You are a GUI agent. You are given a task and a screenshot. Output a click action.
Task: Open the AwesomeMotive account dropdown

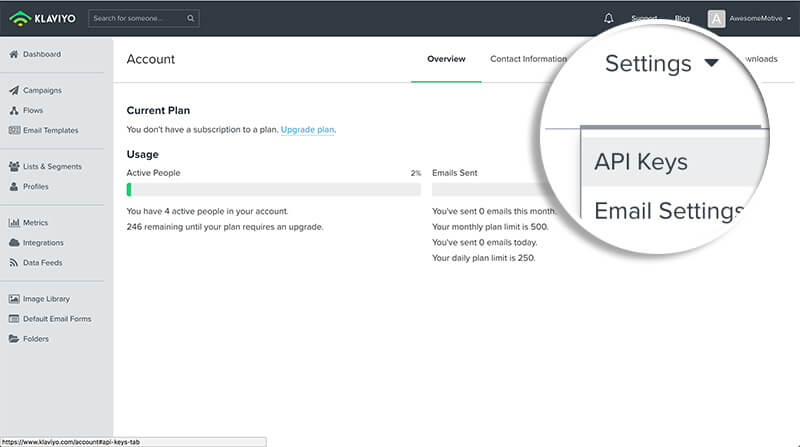(x=760, y=18)
